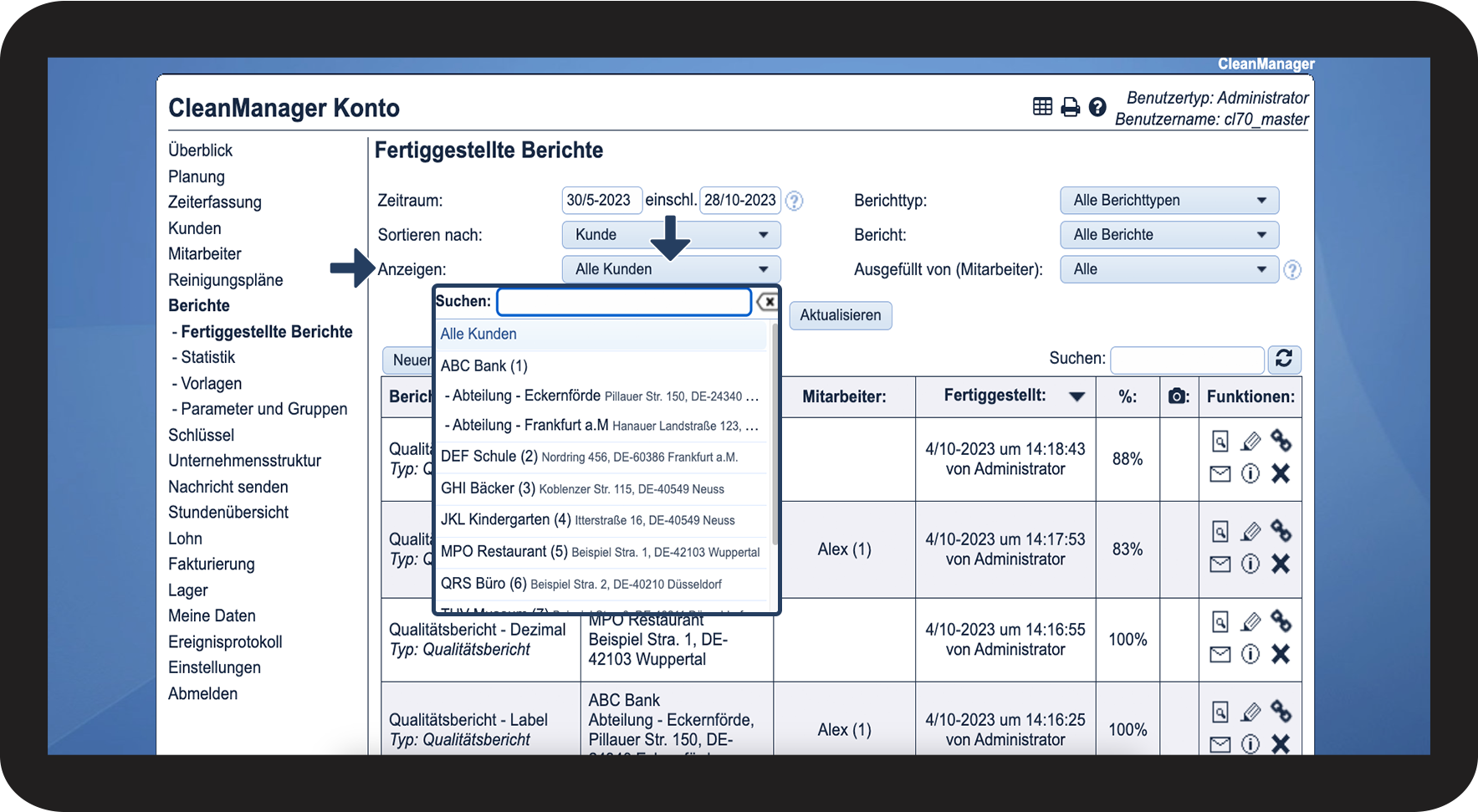Show info for the 88% report

pos(1250,474)
